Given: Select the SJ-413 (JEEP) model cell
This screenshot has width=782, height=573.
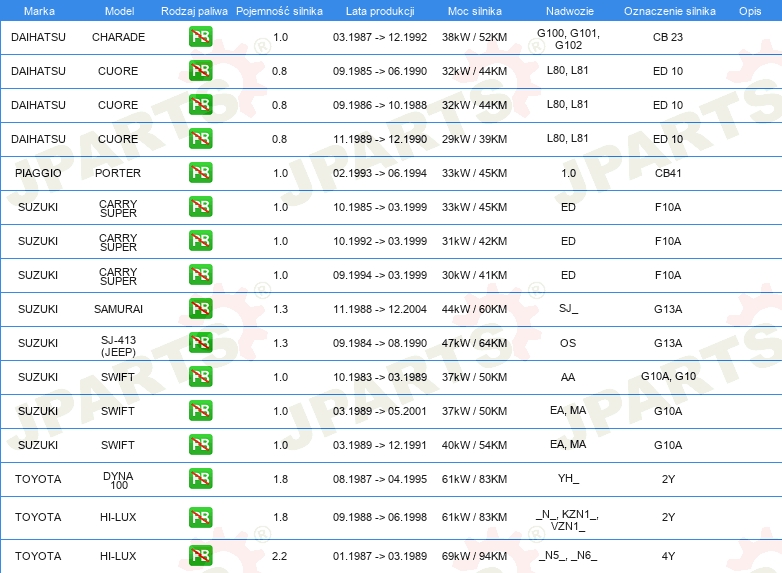Looking at the screenshot, I should [x=118, y=346].
